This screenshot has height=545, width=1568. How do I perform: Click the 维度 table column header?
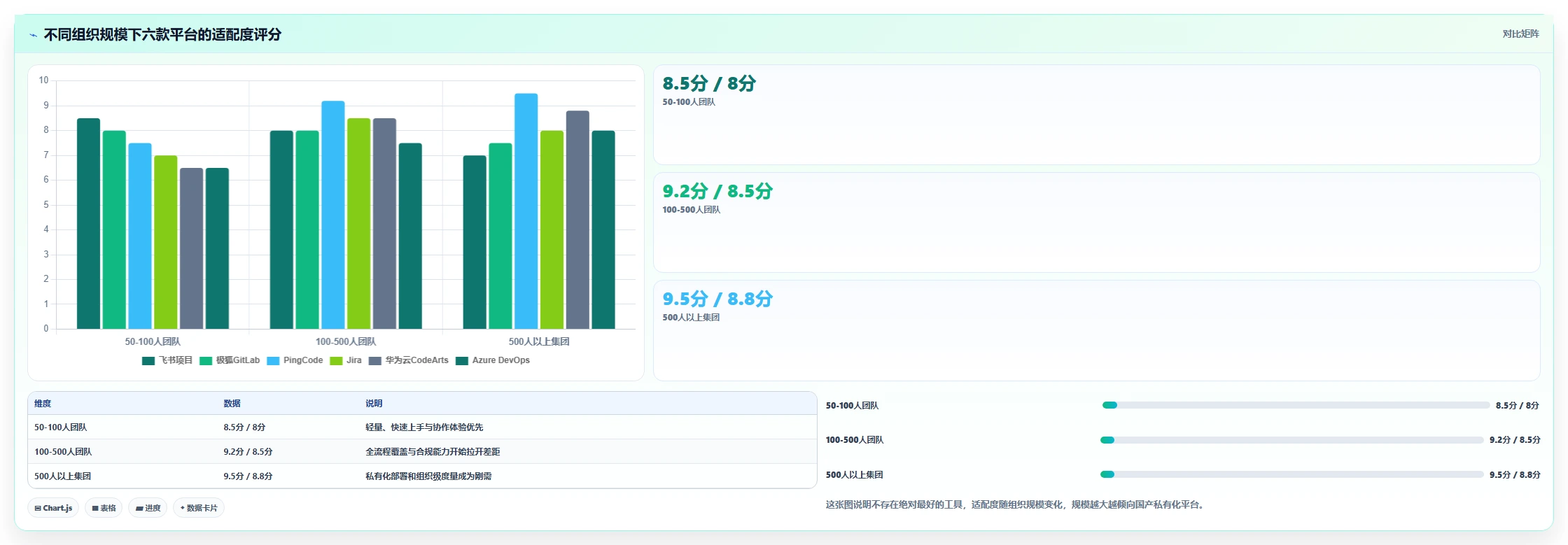[43, 404]
